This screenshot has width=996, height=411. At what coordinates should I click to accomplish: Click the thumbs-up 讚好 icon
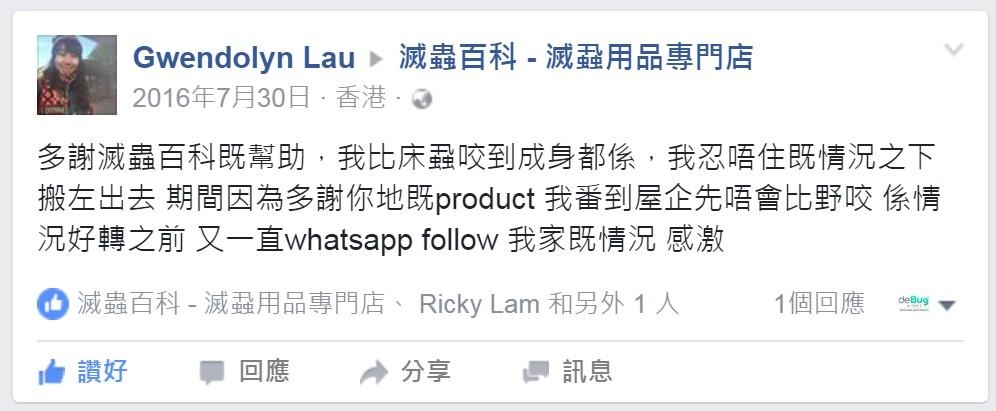point(51,372)
